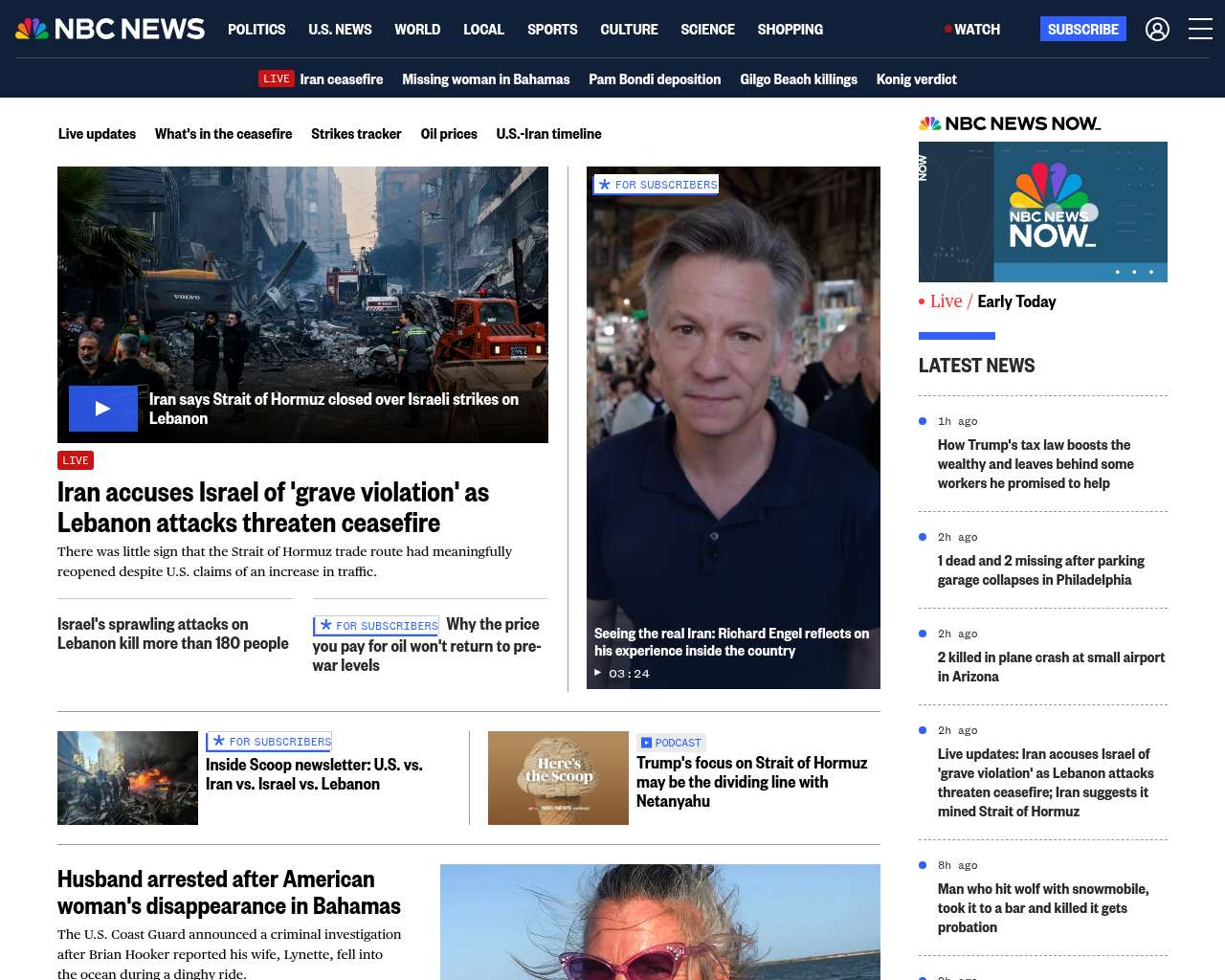
Task: Select the Oil prices link
Action: [x=449, y=134]
